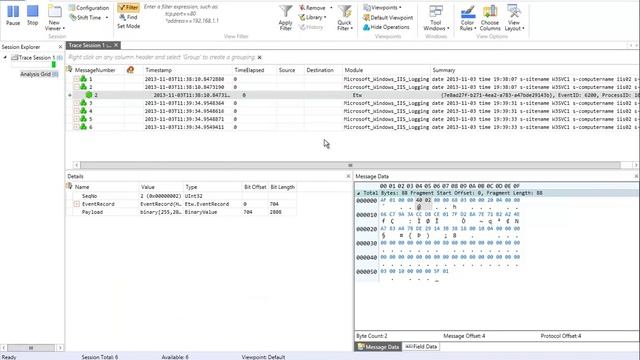
Task: Click the horizontal scrollbar of message grid
Action: coord(350,165)
